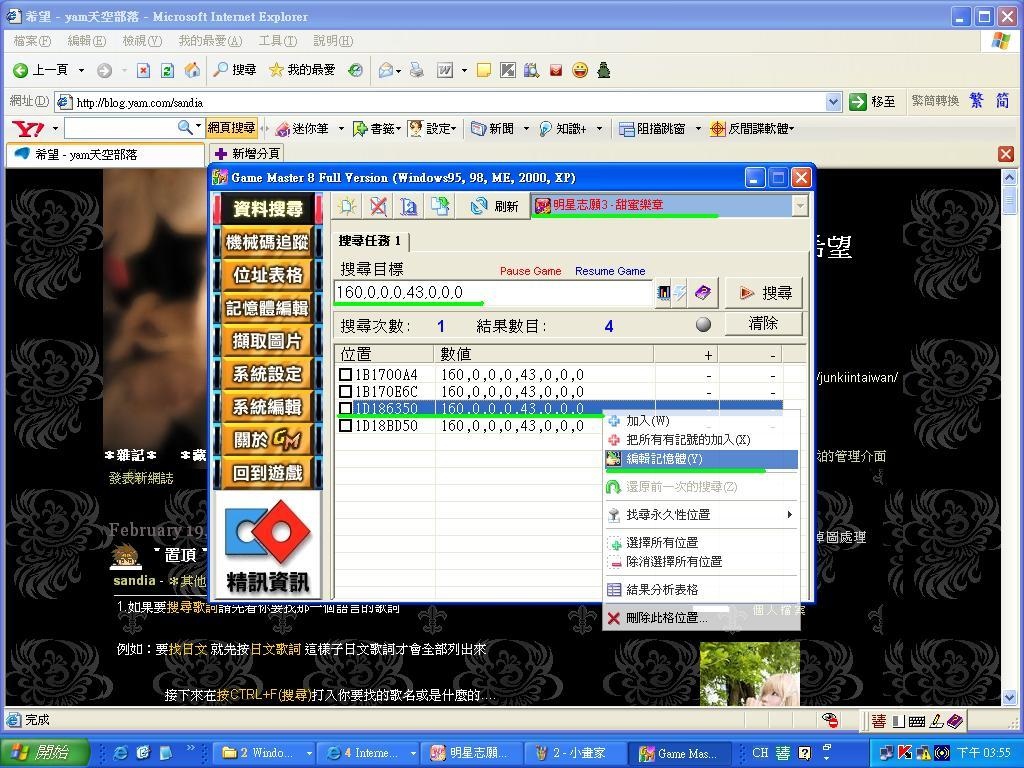Choose 刪除此格位置 menu entry
This screenshot has height=768, width=1024.
point(701,618)
